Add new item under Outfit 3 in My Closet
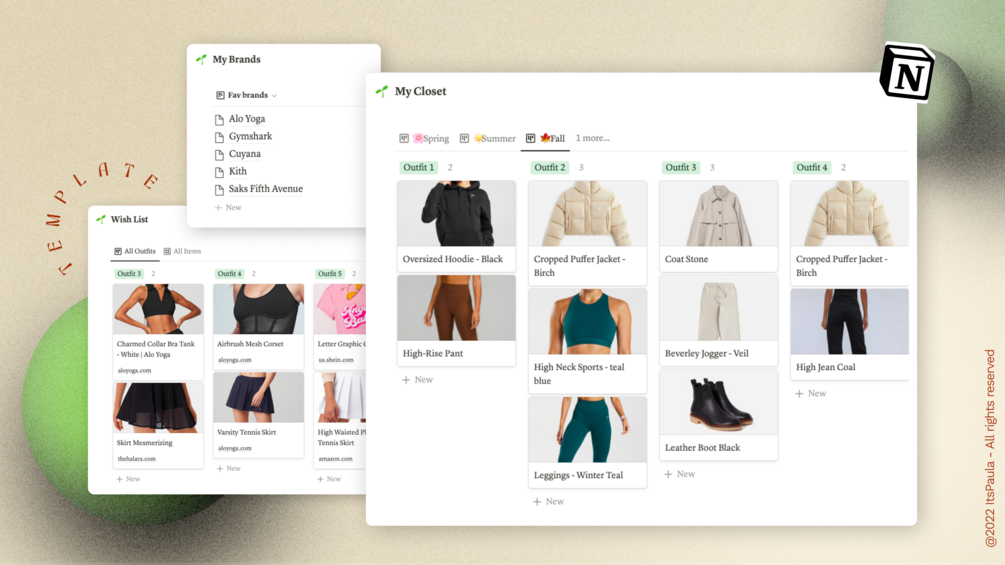The height and width of the screenshot is (565, 1005). pyautogui.click(x=679, y=474)
